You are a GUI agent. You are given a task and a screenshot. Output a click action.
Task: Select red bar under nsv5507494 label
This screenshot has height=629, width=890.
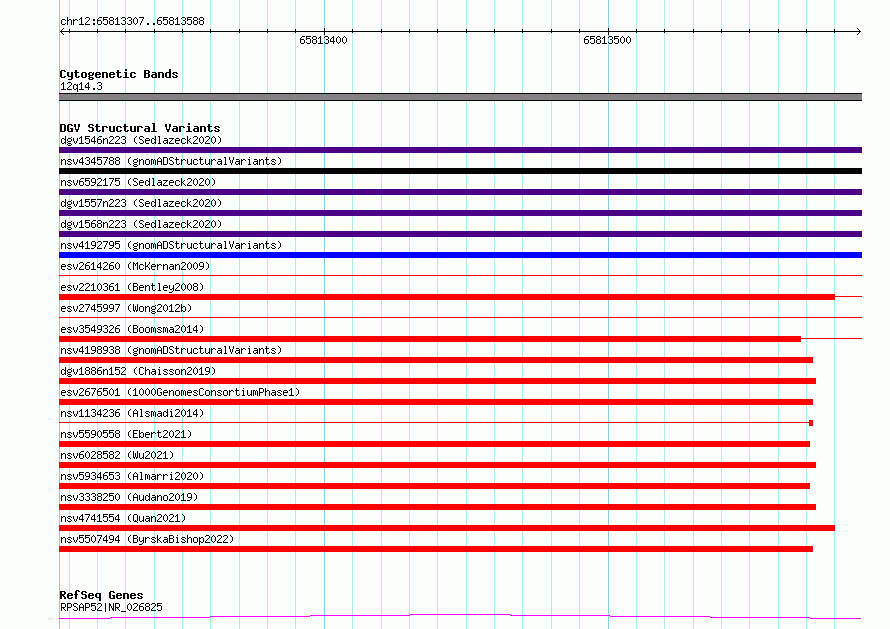[436, 549]
